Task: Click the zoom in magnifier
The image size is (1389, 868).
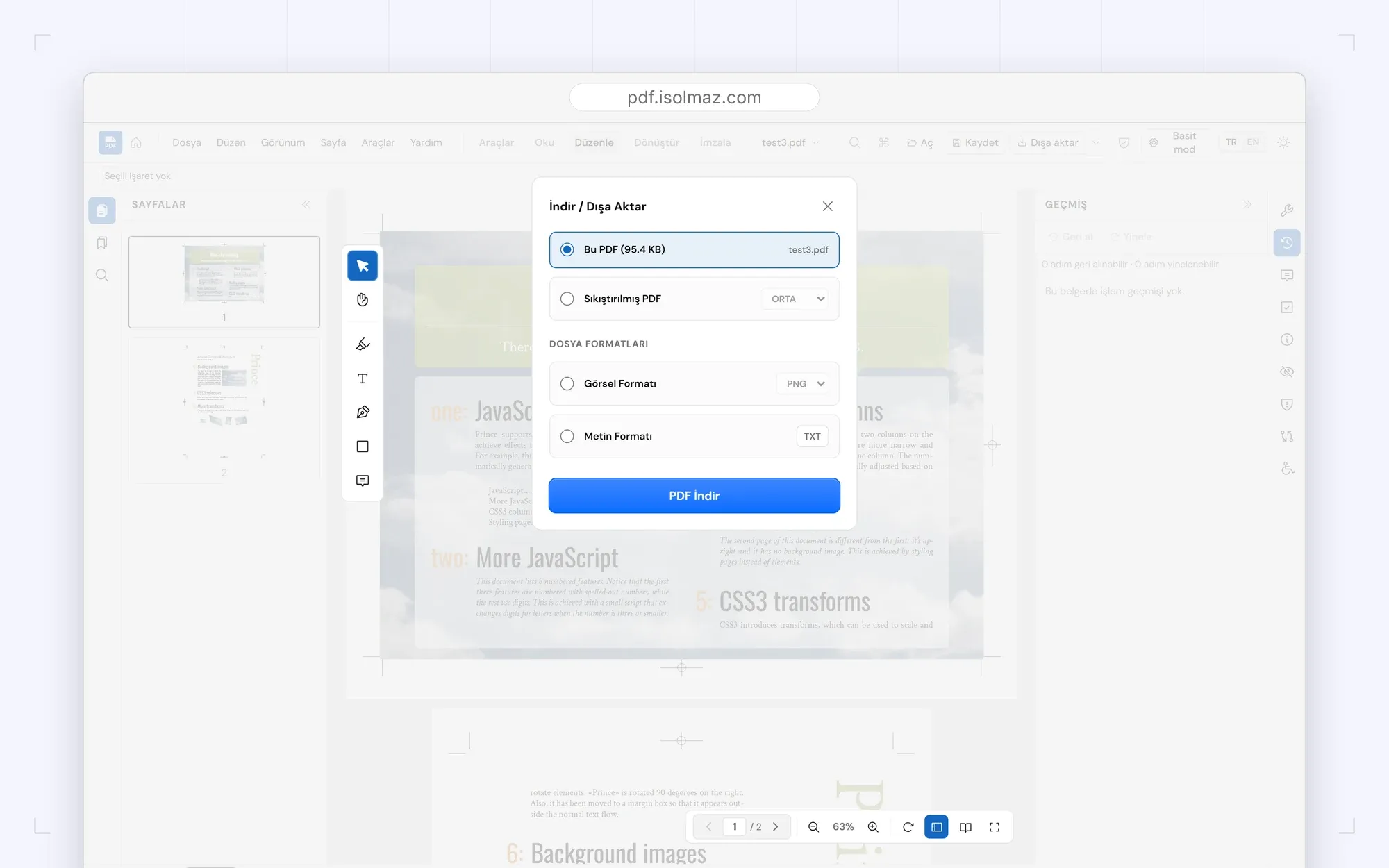Action: pos(873,827)
